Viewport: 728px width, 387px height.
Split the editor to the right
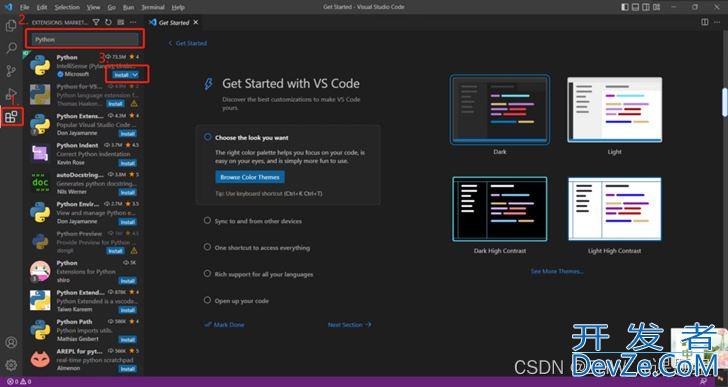705,22
